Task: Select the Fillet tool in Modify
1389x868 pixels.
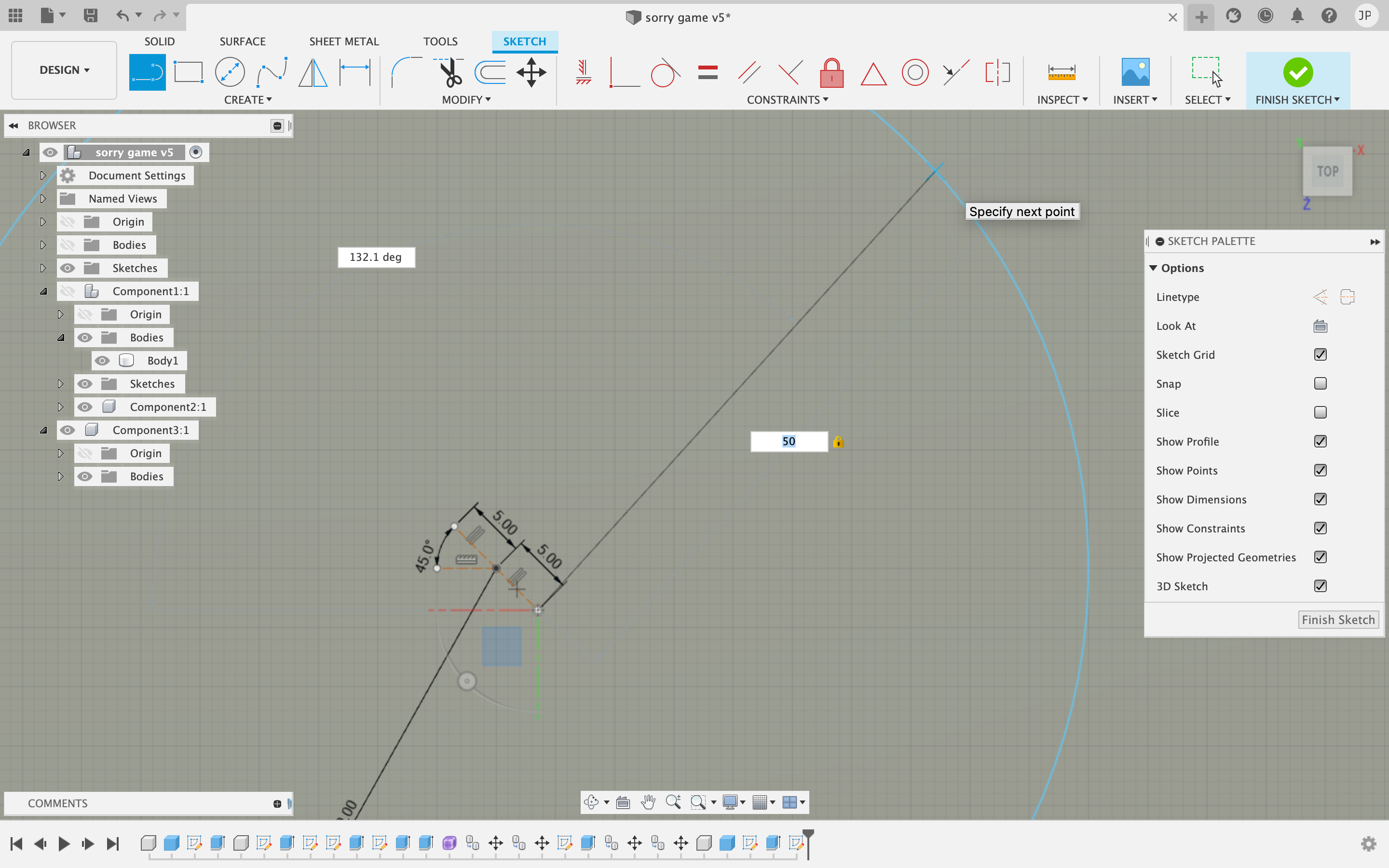Action: 407,72
